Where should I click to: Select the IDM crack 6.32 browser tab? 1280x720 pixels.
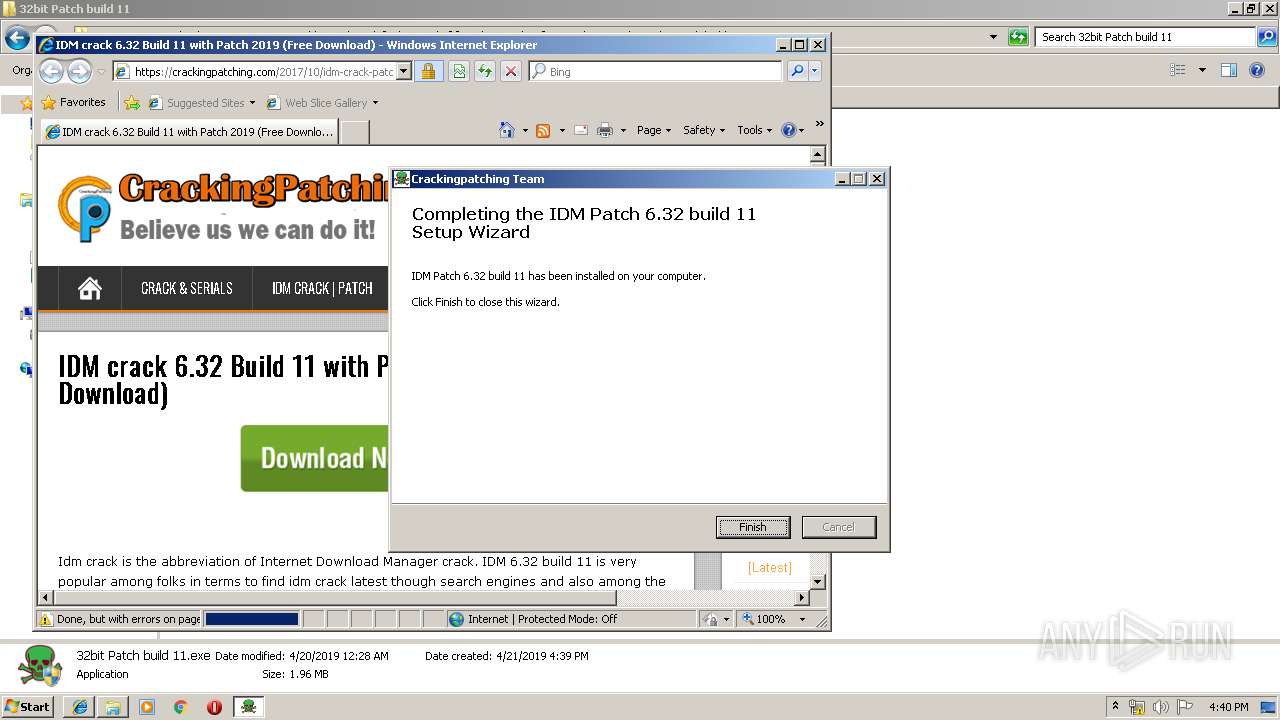pos(189,132)
